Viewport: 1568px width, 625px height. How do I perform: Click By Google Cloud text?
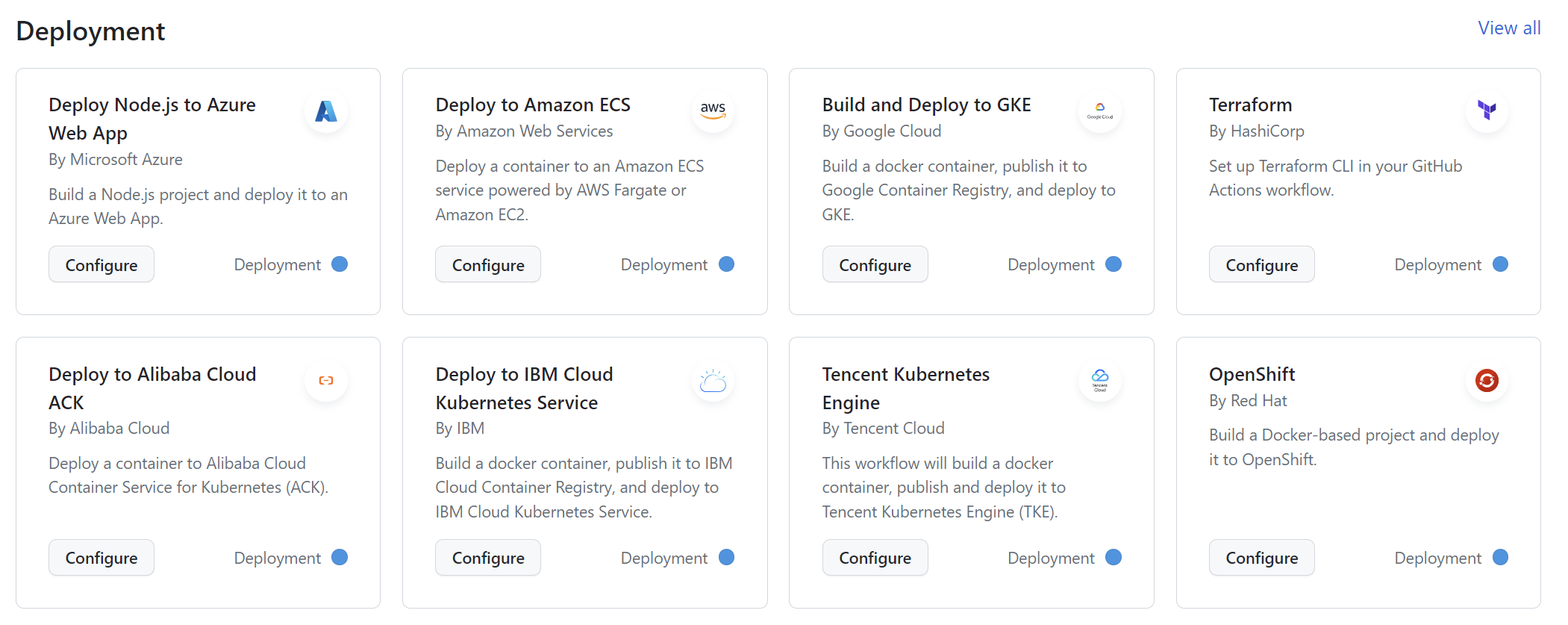[881, 131]
